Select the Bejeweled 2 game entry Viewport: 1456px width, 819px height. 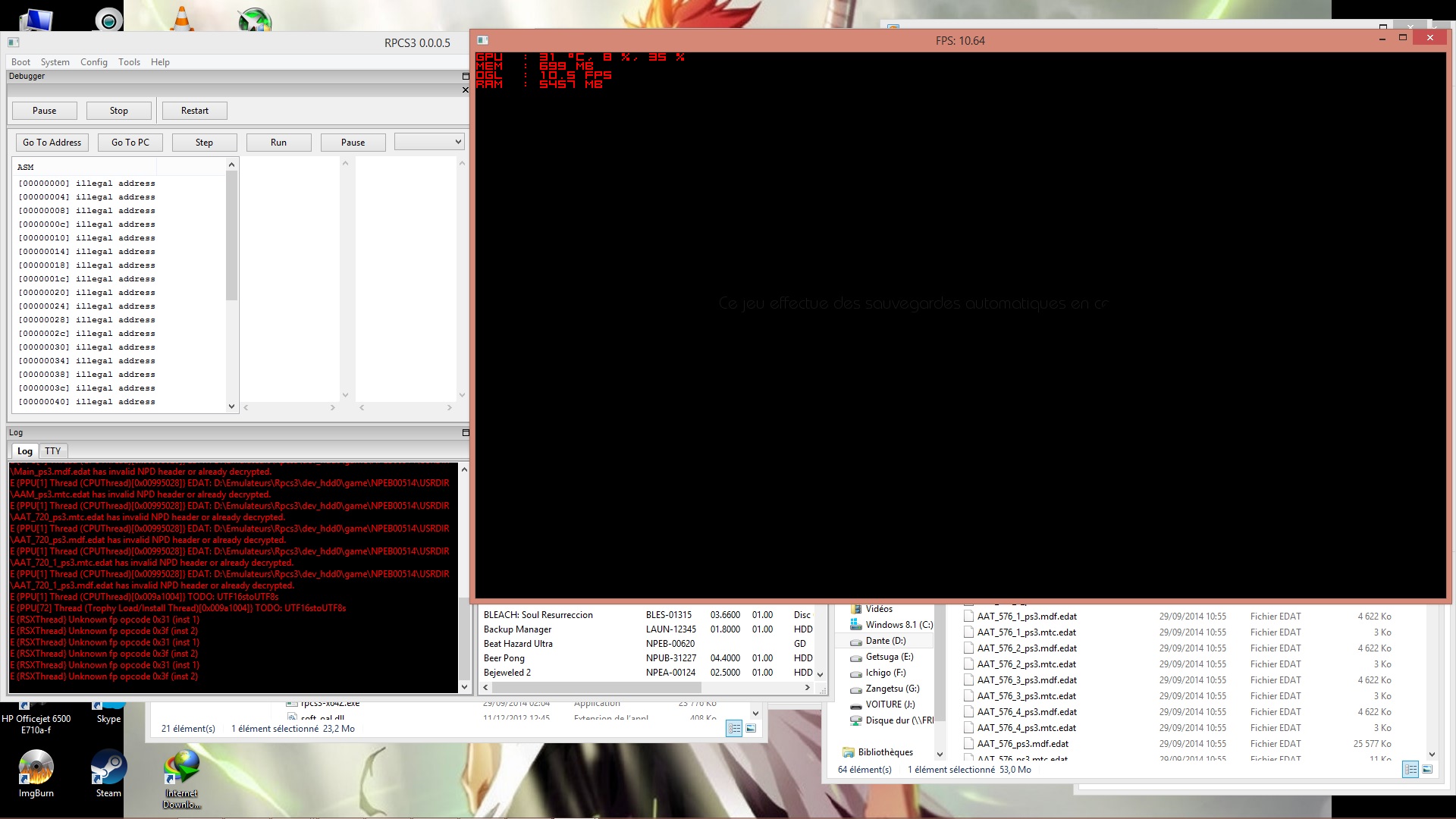(x=507, y=673)
